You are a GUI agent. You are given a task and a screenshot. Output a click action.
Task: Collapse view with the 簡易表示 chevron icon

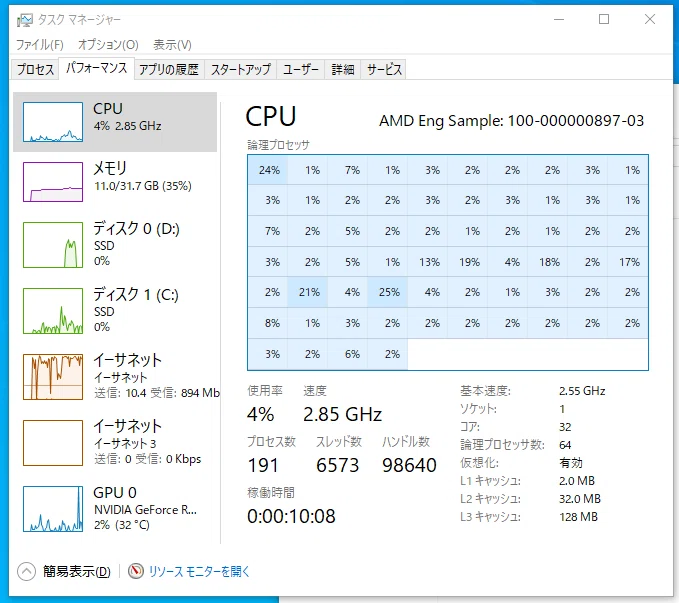coord(26,571)
